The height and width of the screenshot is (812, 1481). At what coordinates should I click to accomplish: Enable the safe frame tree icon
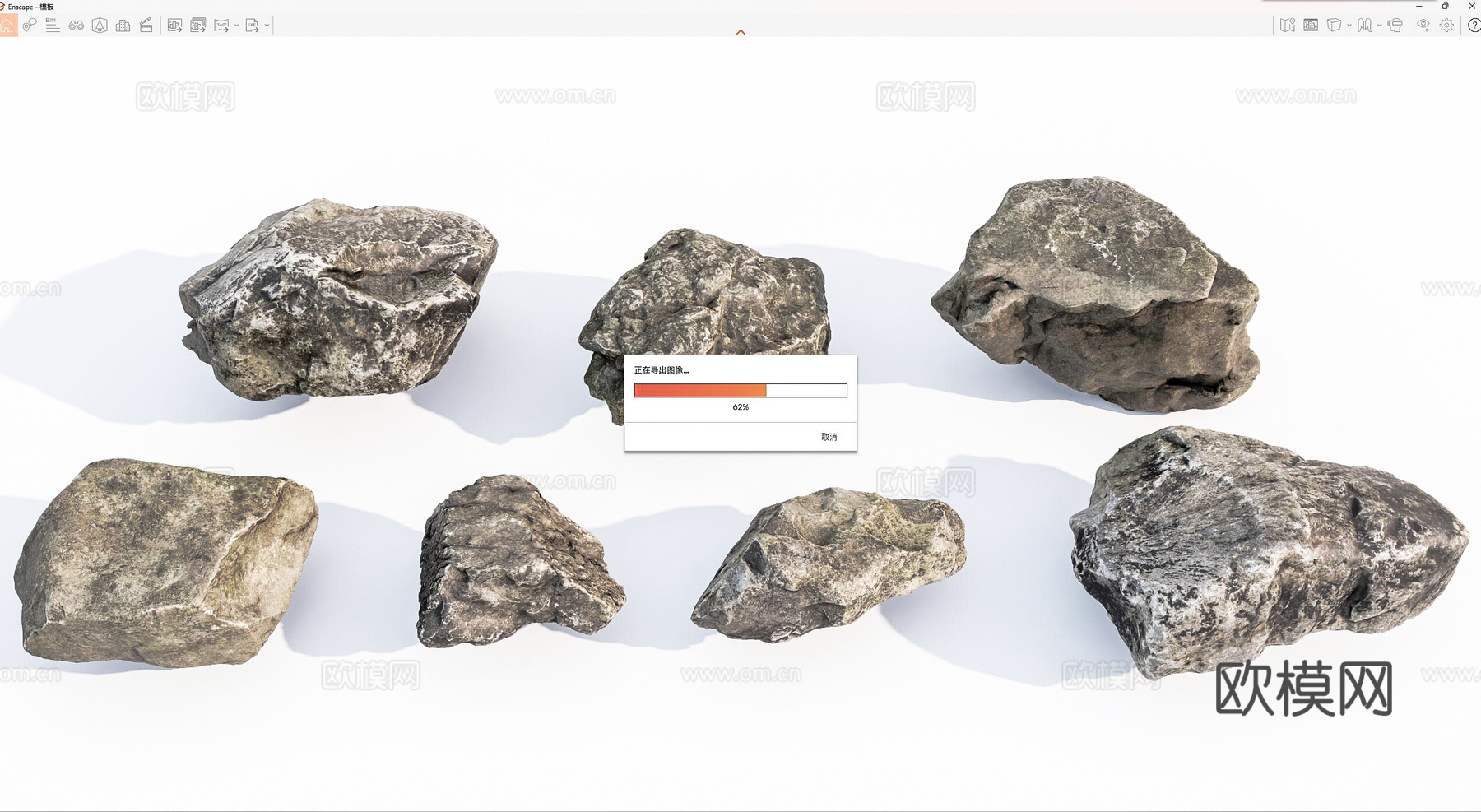coord(100,26)
